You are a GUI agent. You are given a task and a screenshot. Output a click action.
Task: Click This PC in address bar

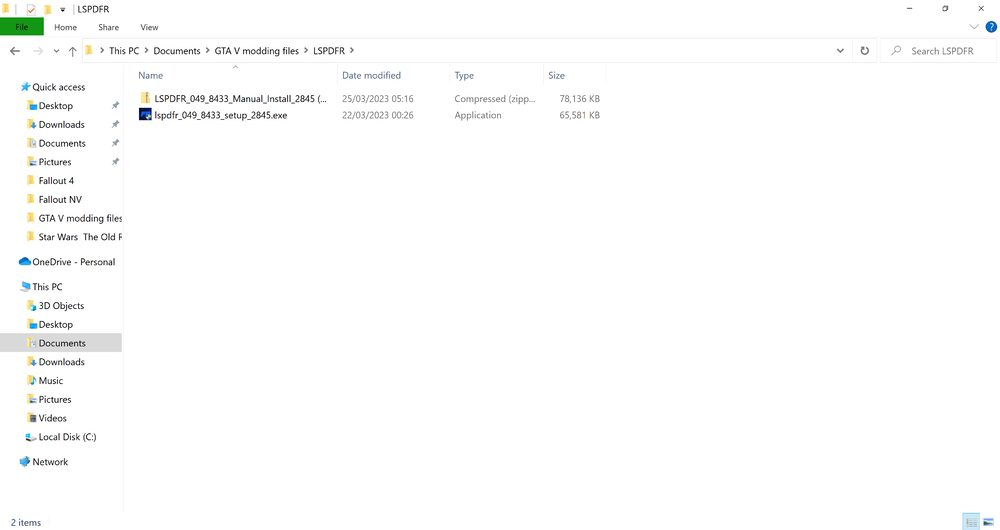[124, 51]
